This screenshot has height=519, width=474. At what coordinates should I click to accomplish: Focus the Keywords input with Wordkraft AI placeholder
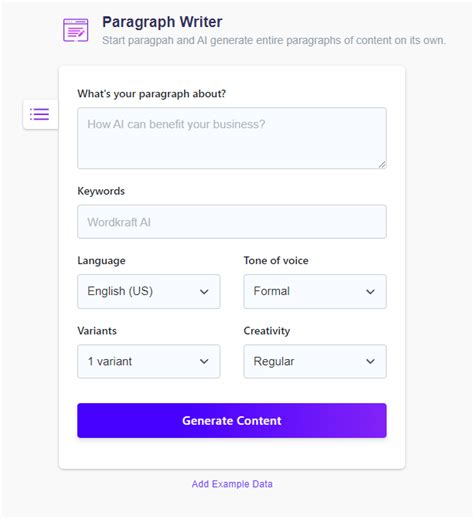232,222
